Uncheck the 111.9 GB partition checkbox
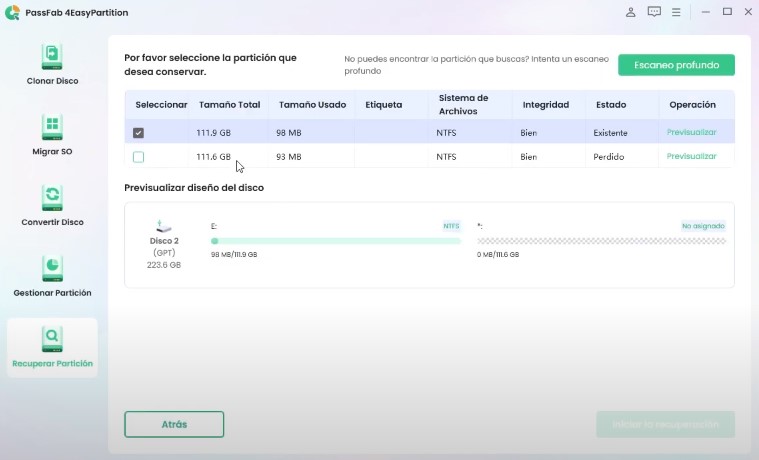Viewport: 759px width, 460px height. point(138,133)
